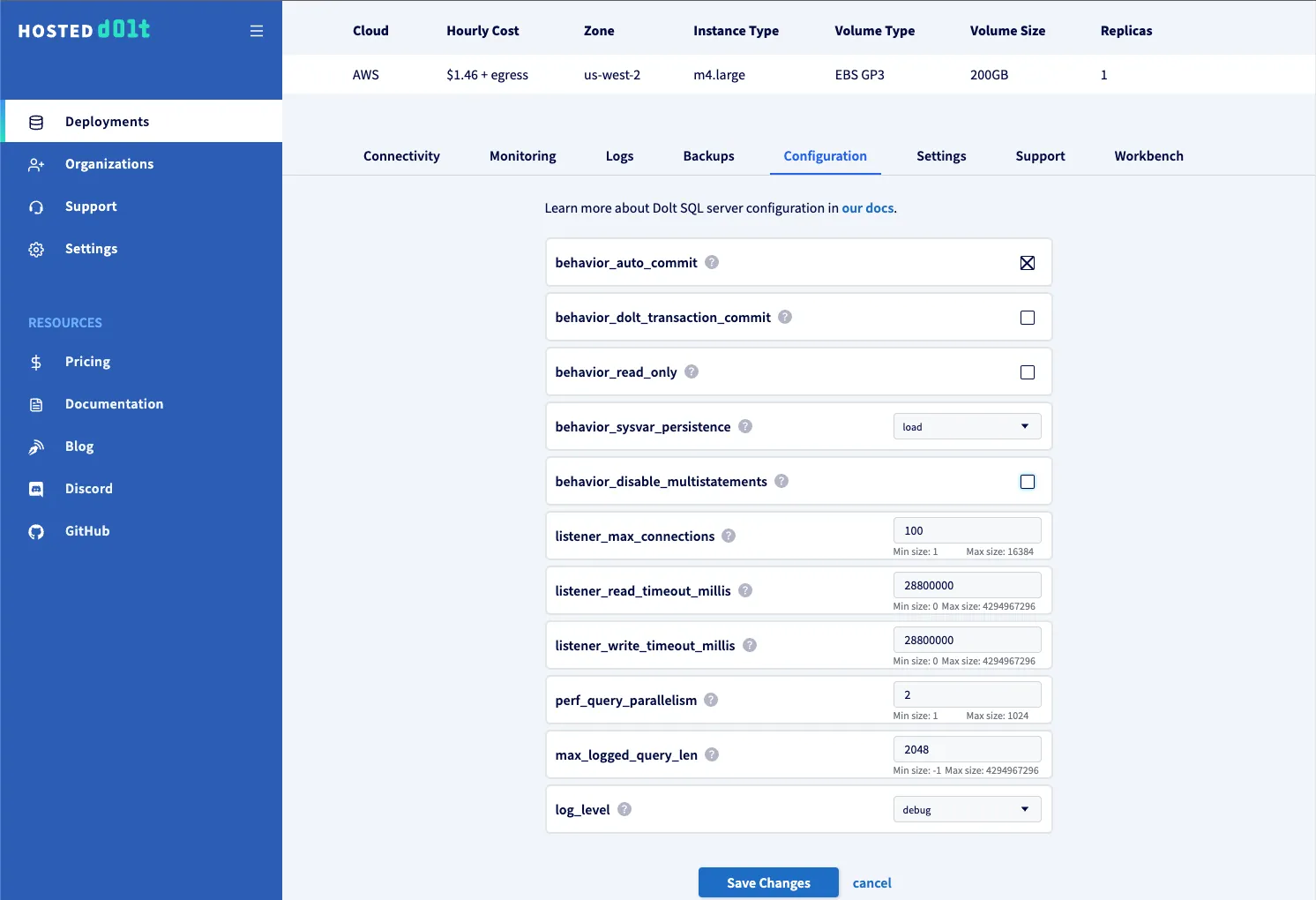Open the behavior_auto_commit tooltip question mark
1316x900 pixels.
pos(711,262)
